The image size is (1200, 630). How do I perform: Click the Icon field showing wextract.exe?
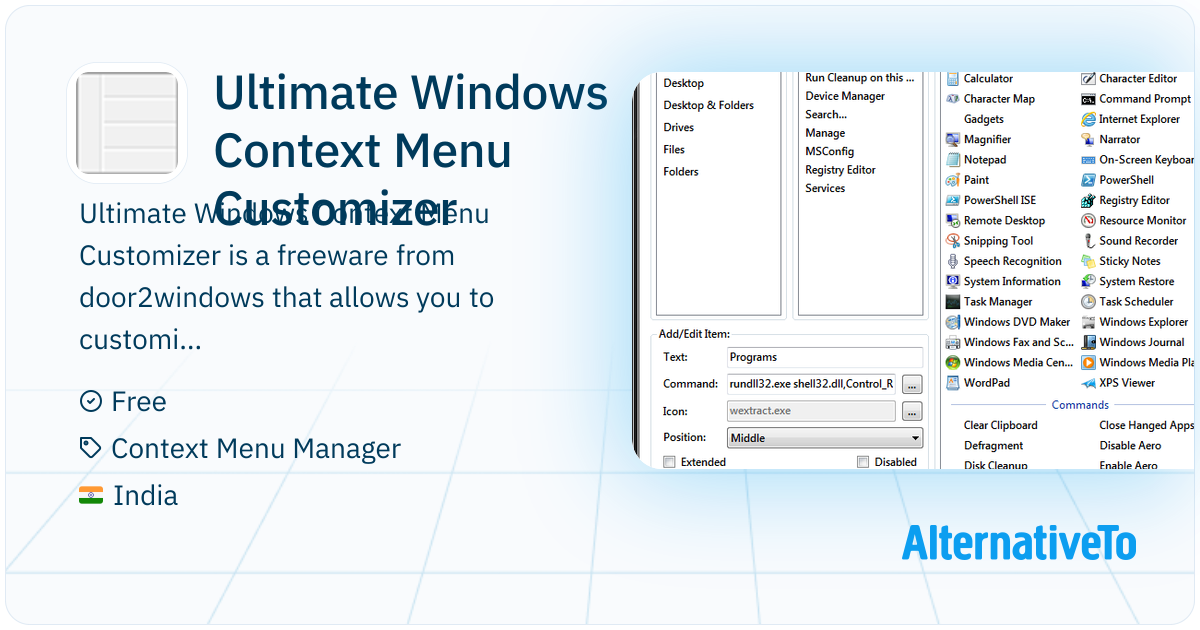click(x=811, y=411)
